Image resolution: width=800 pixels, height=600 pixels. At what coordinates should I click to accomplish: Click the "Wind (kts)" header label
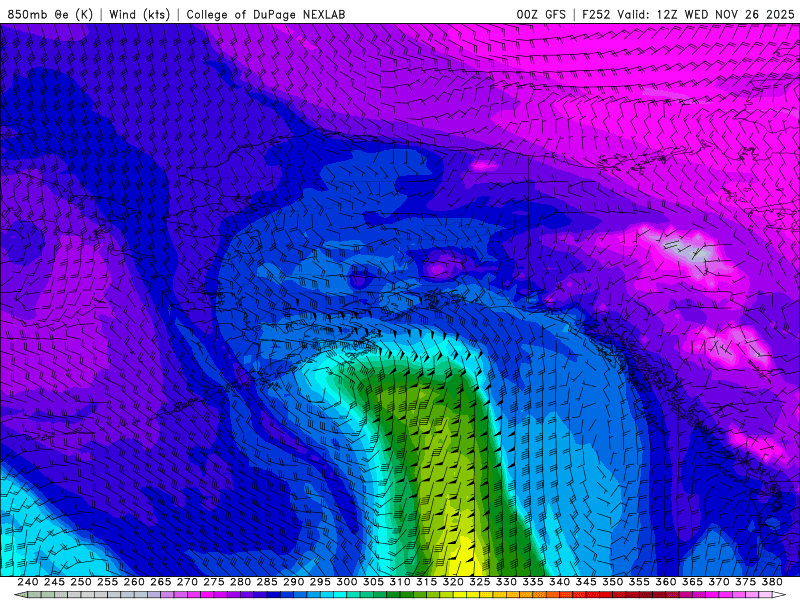(x=139, y=14)
